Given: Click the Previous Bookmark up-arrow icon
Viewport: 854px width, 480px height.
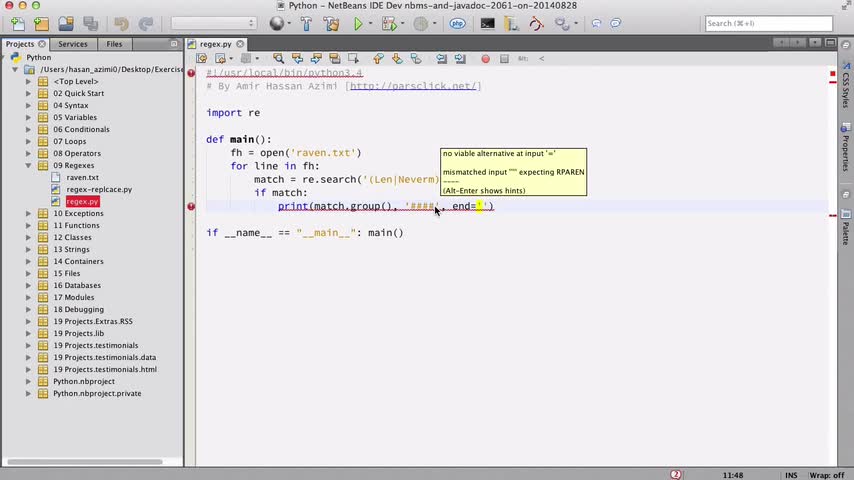Looking at the screenshot, I should coord(379,58).
